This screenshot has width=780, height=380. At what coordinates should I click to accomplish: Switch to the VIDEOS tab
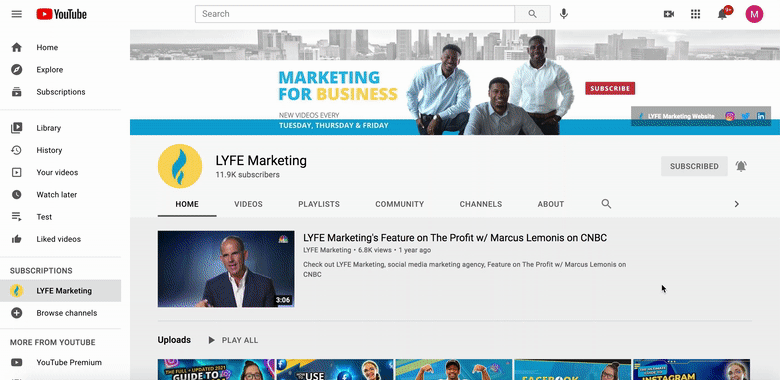point(248,204)
